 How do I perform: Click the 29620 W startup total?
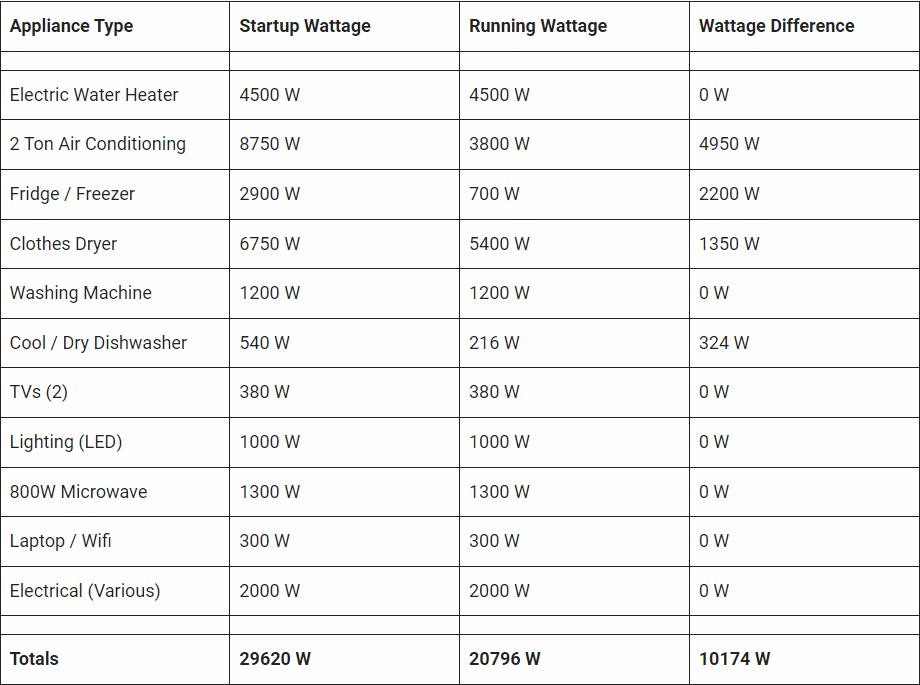275,659
